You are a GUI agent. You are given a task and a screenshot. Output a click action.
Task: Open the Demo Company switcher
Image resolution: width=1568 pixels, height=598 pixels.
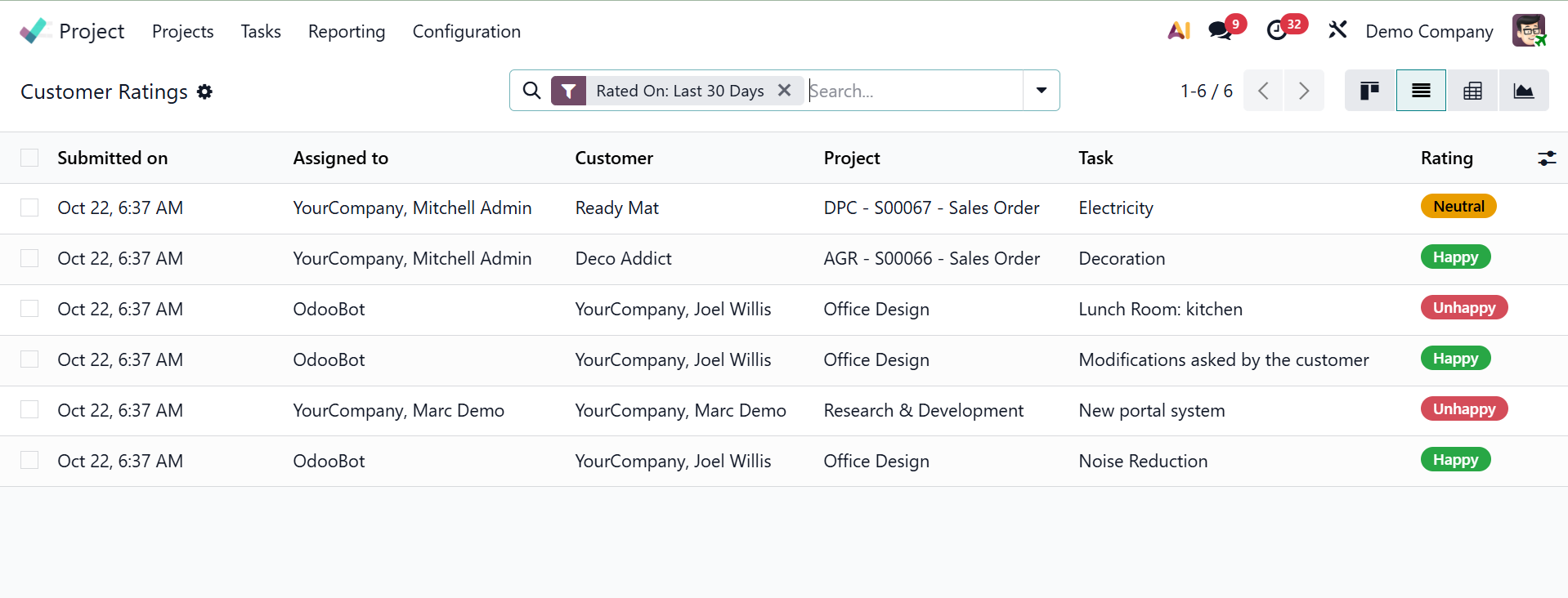pos(1428,31)
